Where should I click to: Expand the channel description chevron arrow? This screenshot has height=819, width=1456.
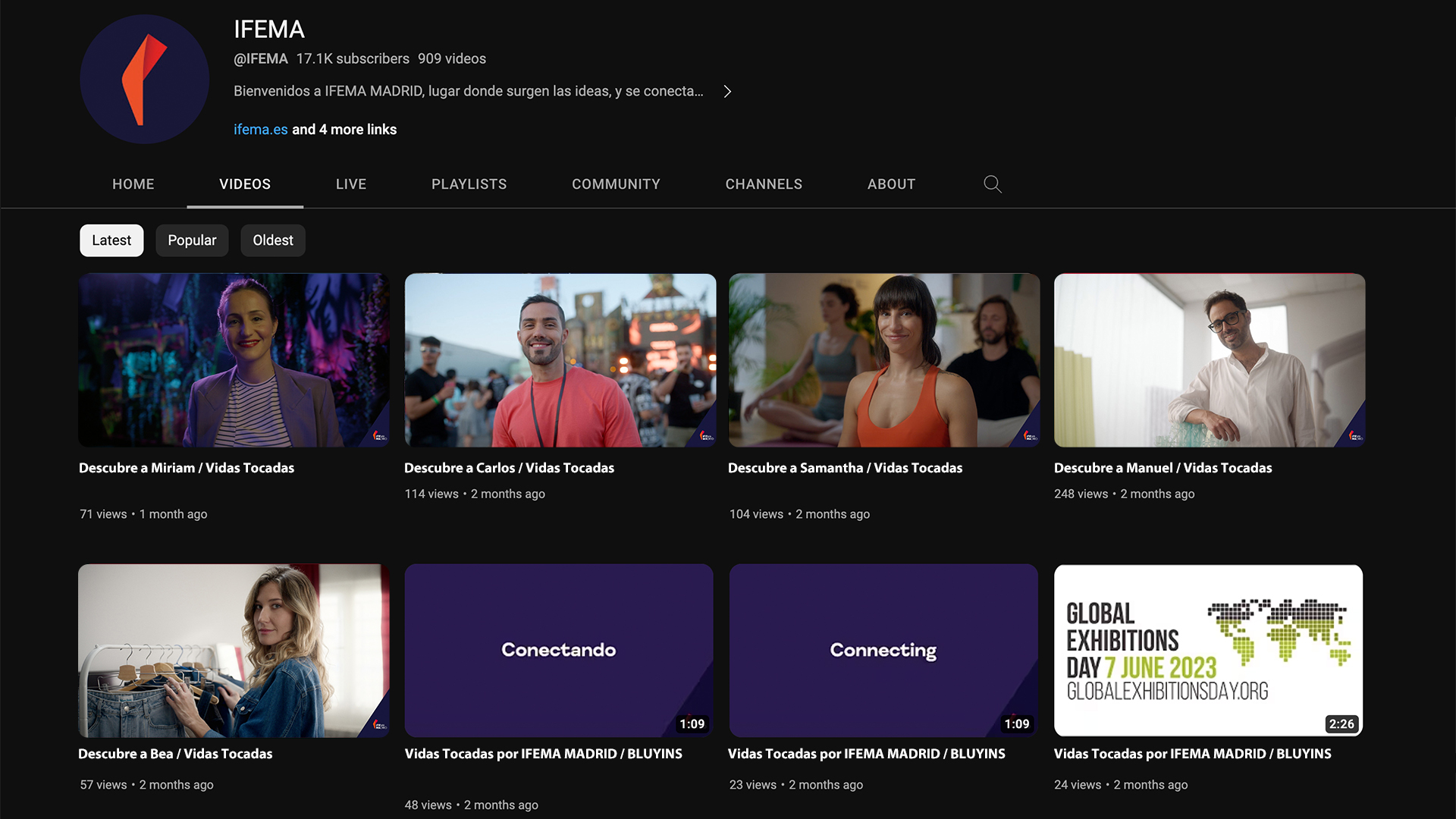(727, 91)
